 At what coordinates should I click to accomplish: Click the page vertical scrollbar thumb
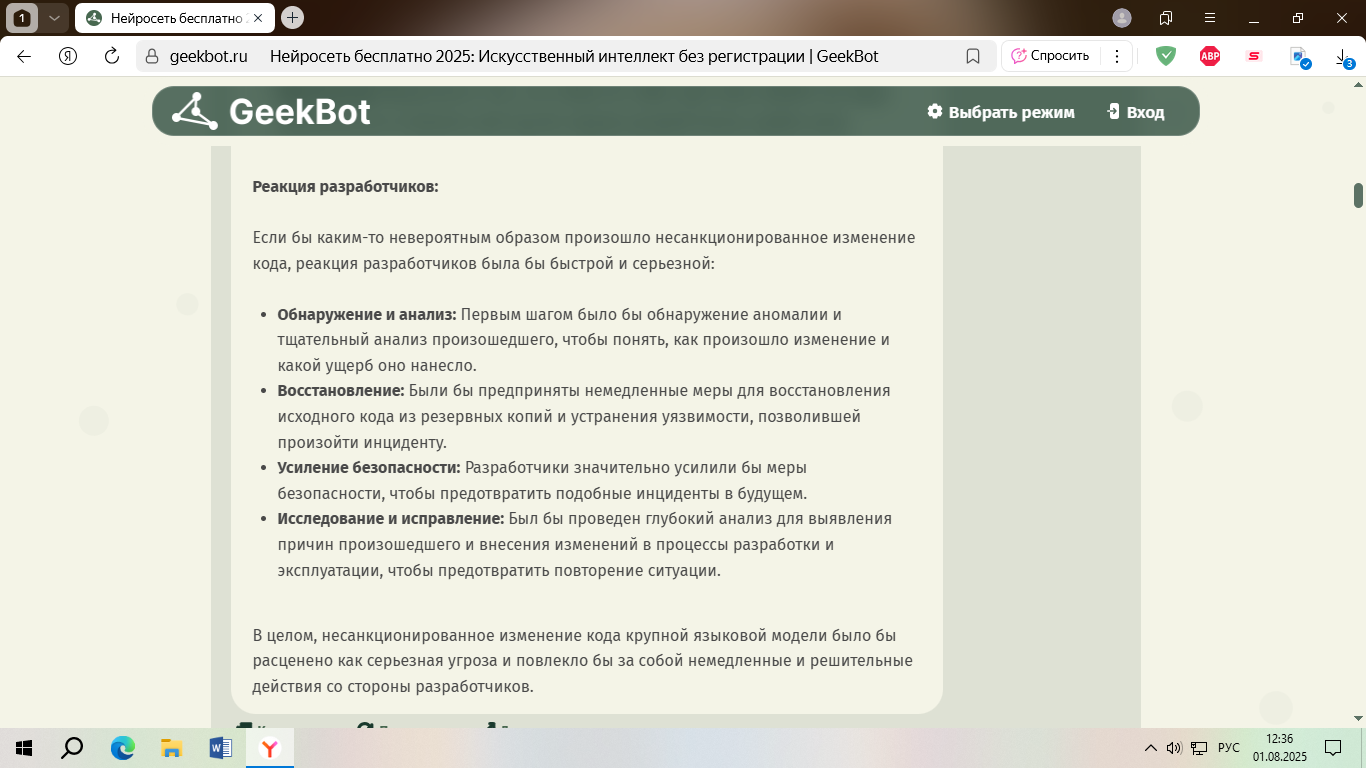click(x=1358, y=195)
